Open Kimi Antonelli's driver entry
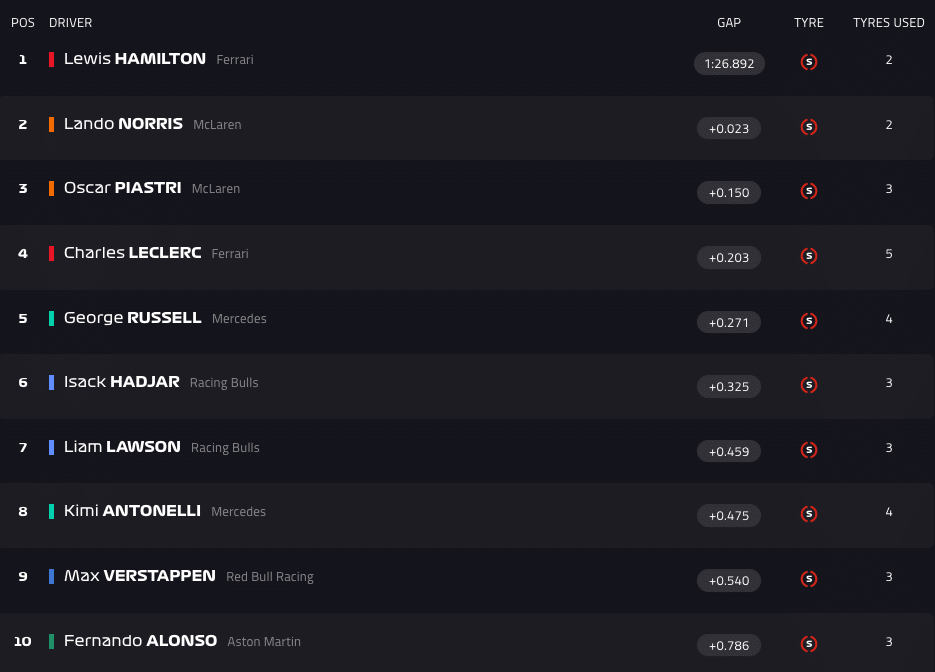Viewport: 935px width, 672px height. (132, 511)
